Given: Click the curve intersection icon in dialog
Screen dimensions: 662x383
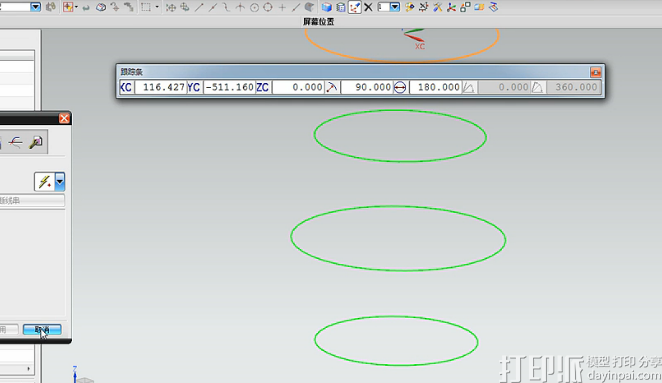Looking at the screenshot, I should point(16,142).
